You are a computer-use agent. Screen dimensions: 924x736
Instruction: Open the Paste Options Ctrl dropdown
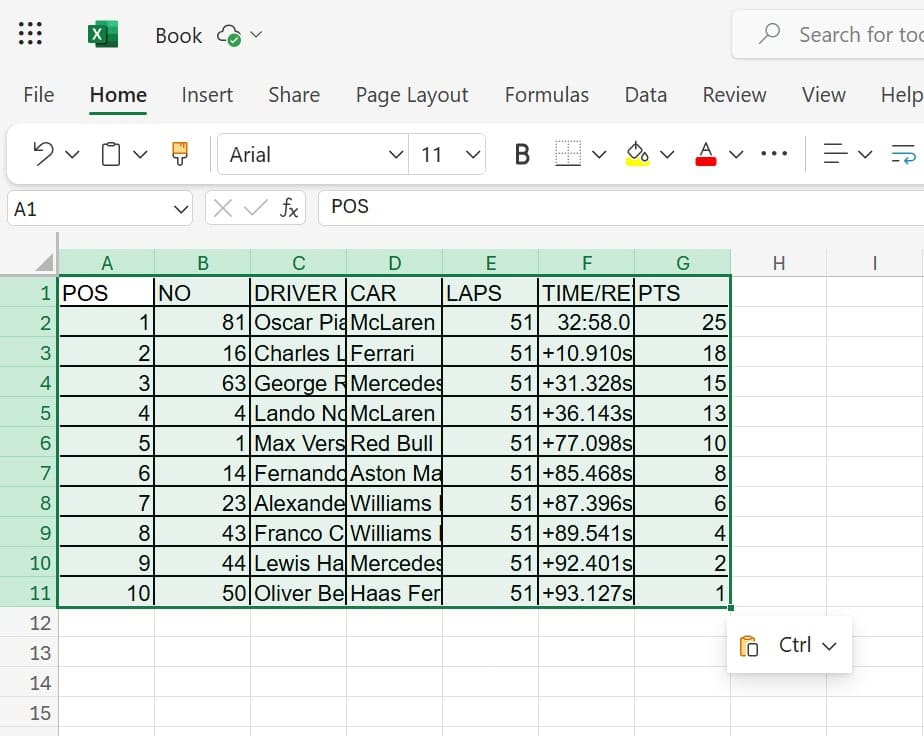click(x=789, y=645)
